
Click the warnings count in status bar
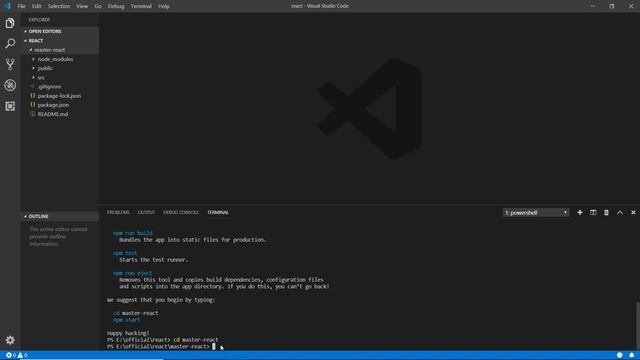coord(22,355)
